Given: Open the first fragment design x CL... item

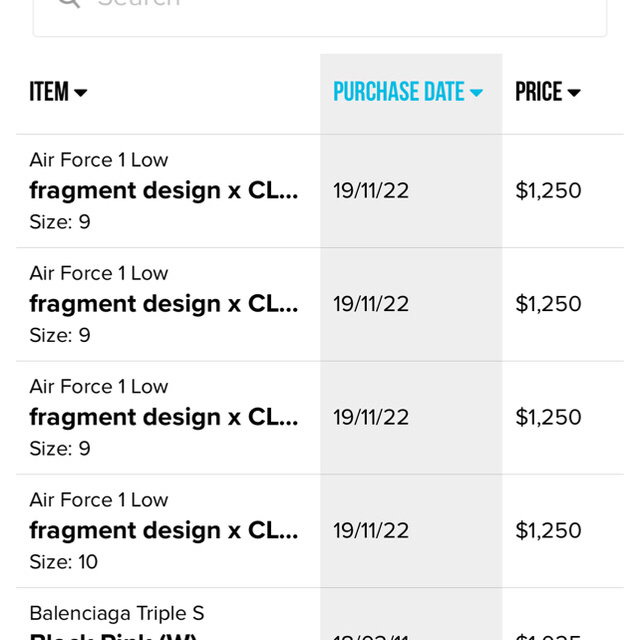Looking at the screenshot, I should point(164,191).
